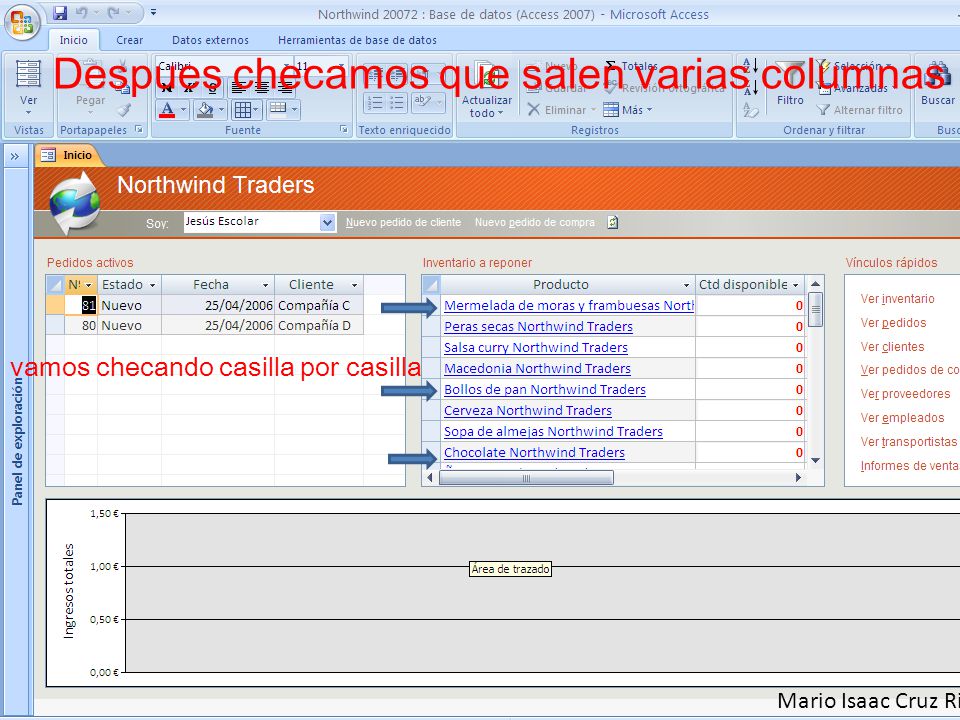This screenshot has height=720, width=960.
Task: Open Herramientas de base de datos tab
Action: (x=357, y=40)
